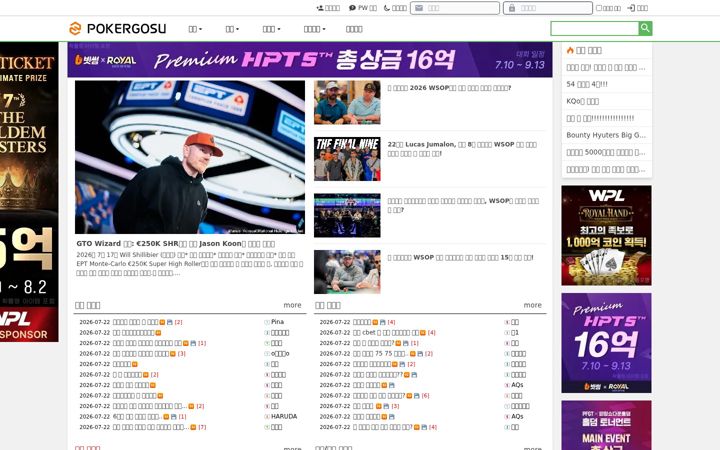The image size is (720, 450).
Task: Open the Main Event tournament banner in the sidebar
Action: (606, 425)
